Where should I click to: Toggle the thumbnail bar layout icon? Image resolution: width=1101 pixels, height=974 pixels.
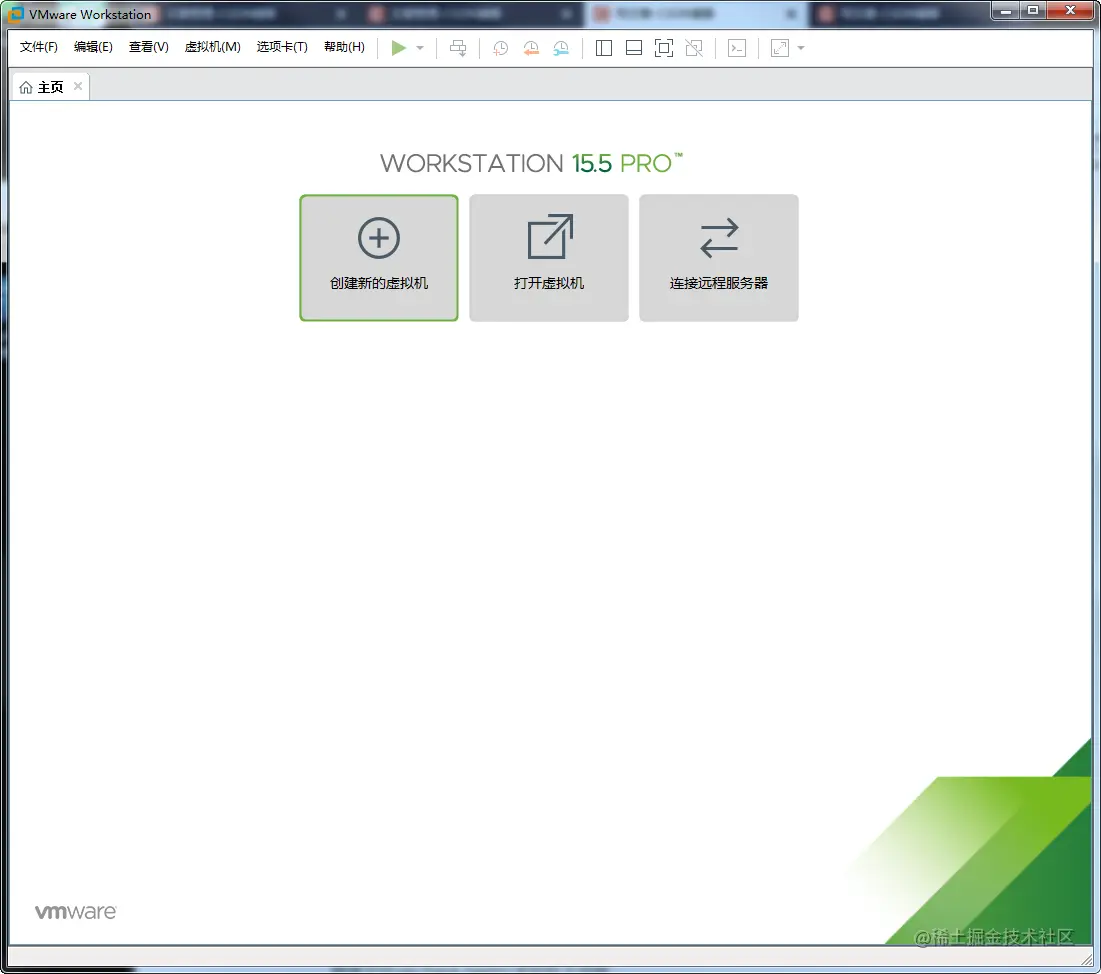click(x=634, y=48)
